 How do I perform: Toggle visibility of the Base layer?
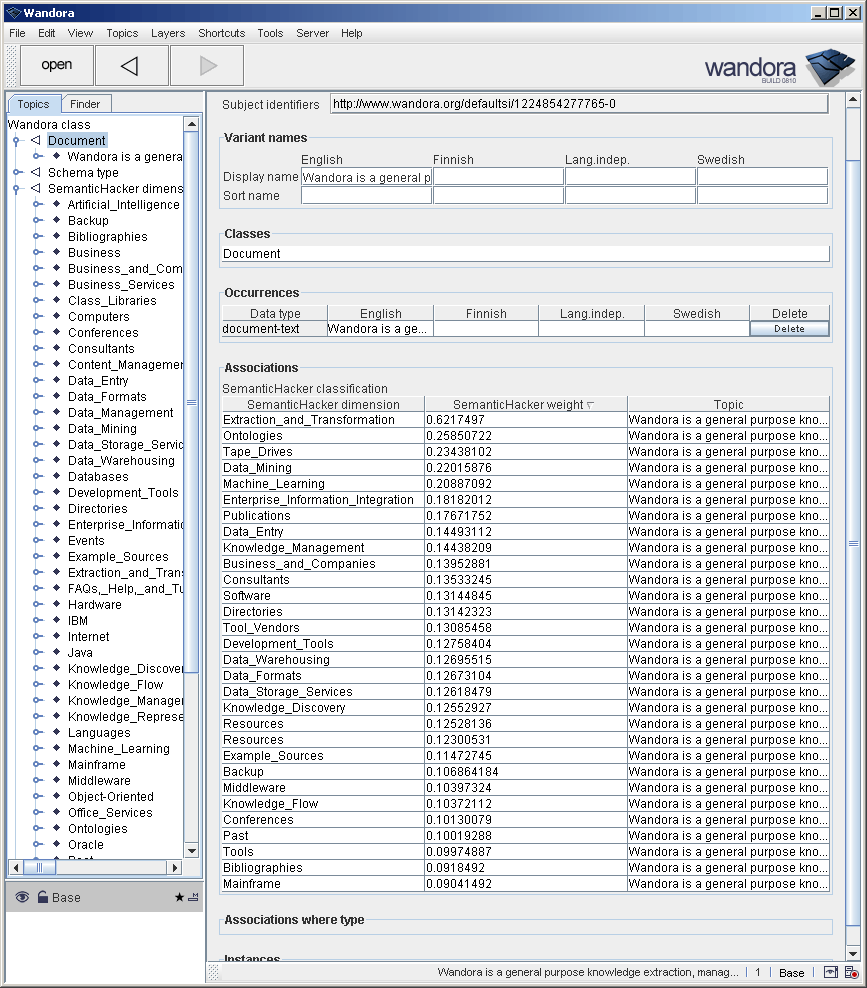pyautogui.click(x=22, y=896)
